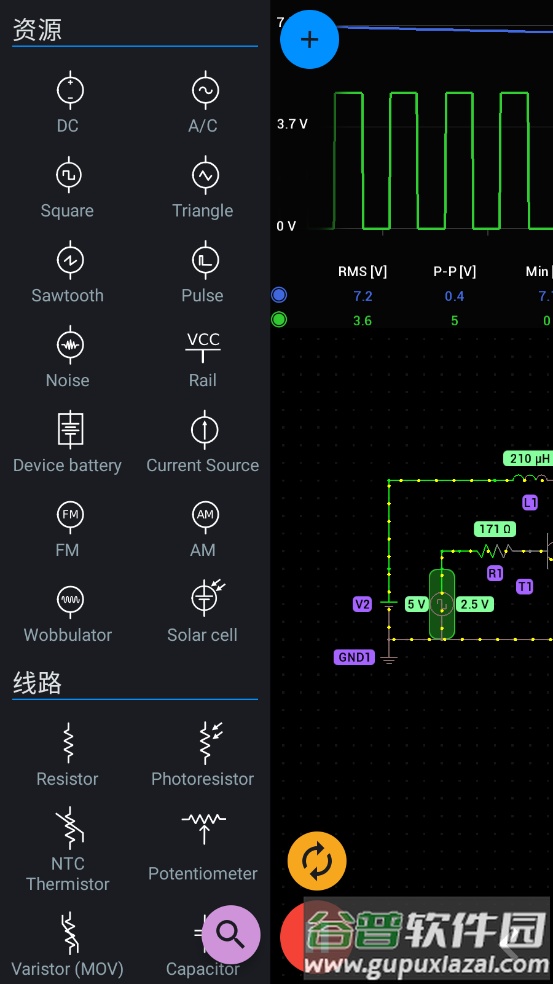
Task: Select the highlighted square wave source in circuit
Action: [x=442, y=604]
